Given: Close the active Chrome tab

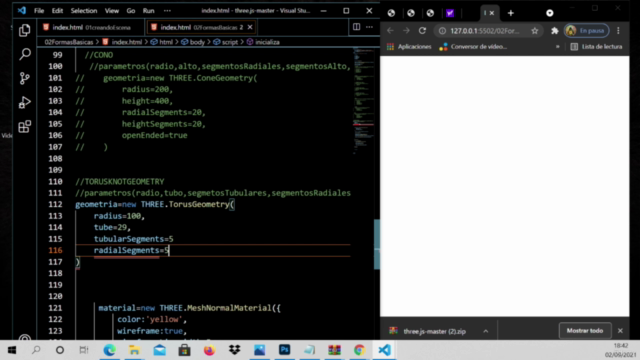Looking at the screenshot, I should 492,13.
